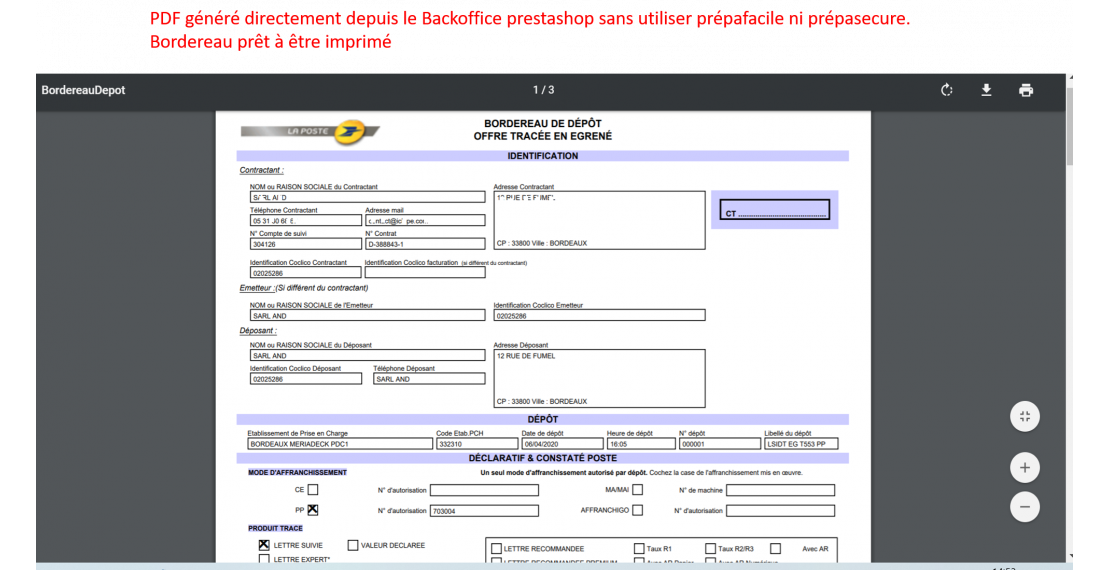This screenshot has height=570, width=1110.
Task: Tick the AFFRANCHIGO checkbox
Action: point(638,510)
